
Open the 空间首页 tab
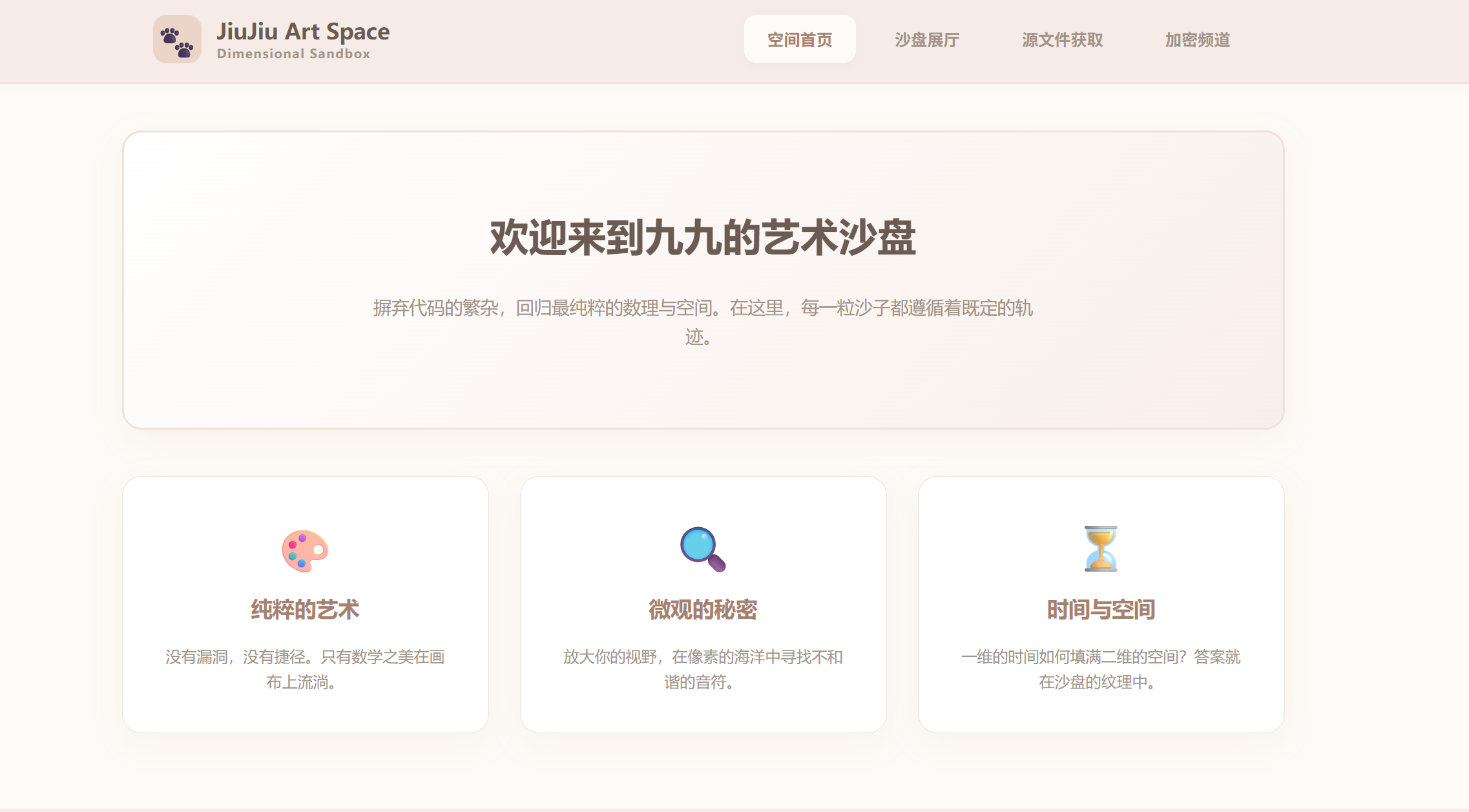coord(800,39)
